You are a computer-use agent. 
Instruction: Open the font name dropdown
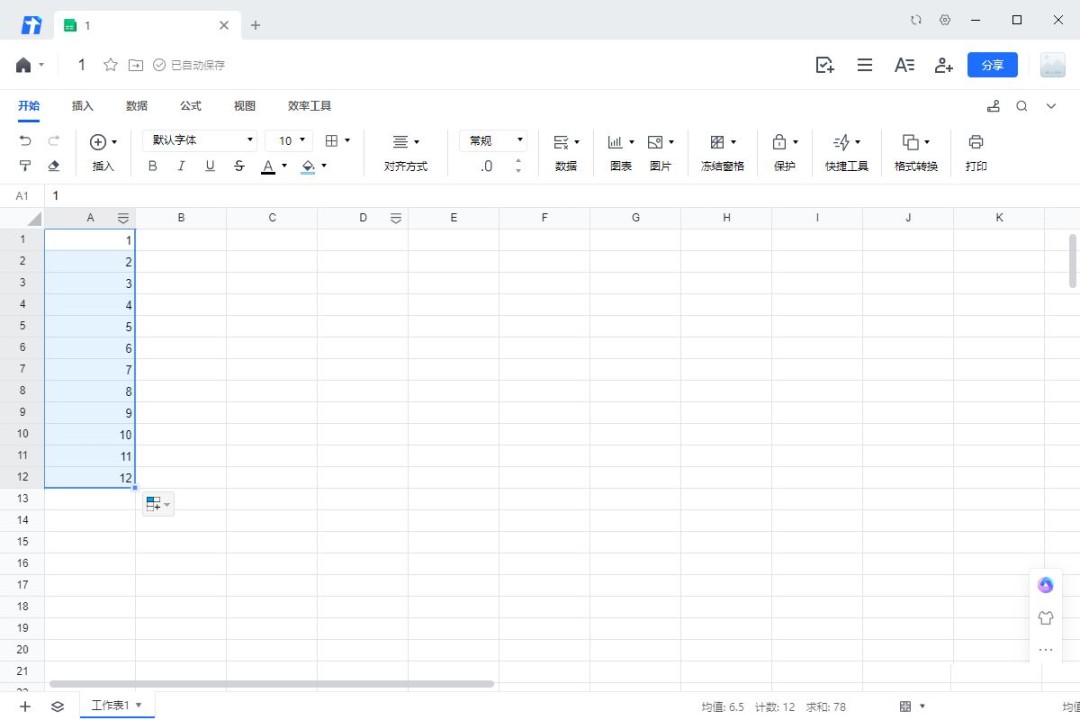pos(200,141)
